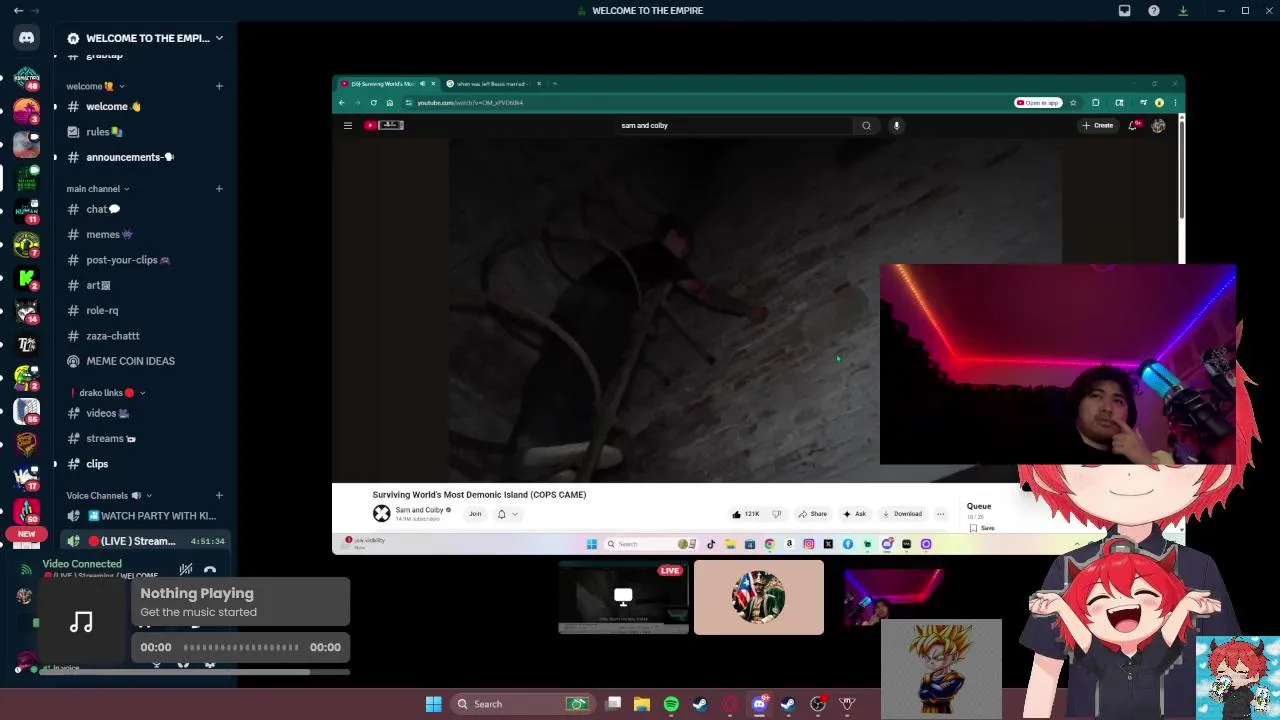Open Discord inbox icon in title bar
1280x720 pixels.
[1124, 10]
